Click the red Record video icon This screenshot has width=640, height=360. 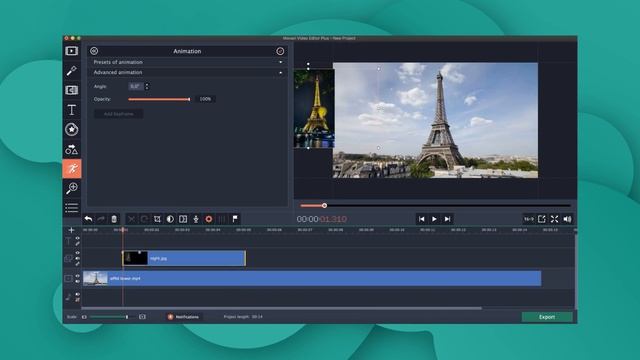(209, 219)
